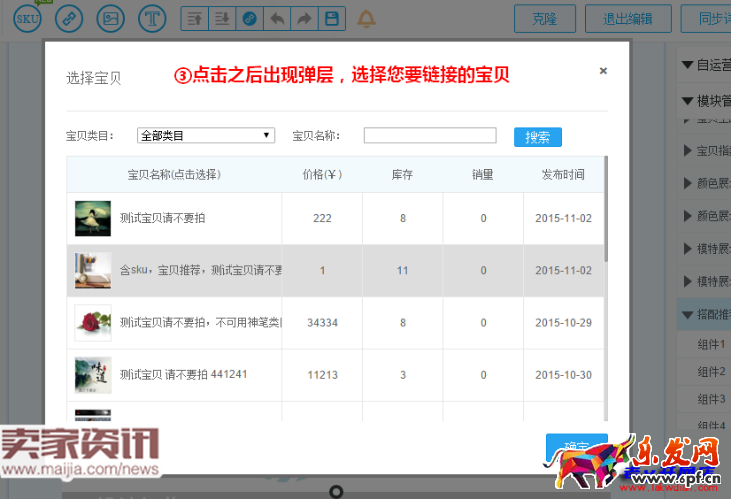Select item 测试宝贝 请不要拍 441241
Screen dimensions: 731x499
tap(183, 374)
